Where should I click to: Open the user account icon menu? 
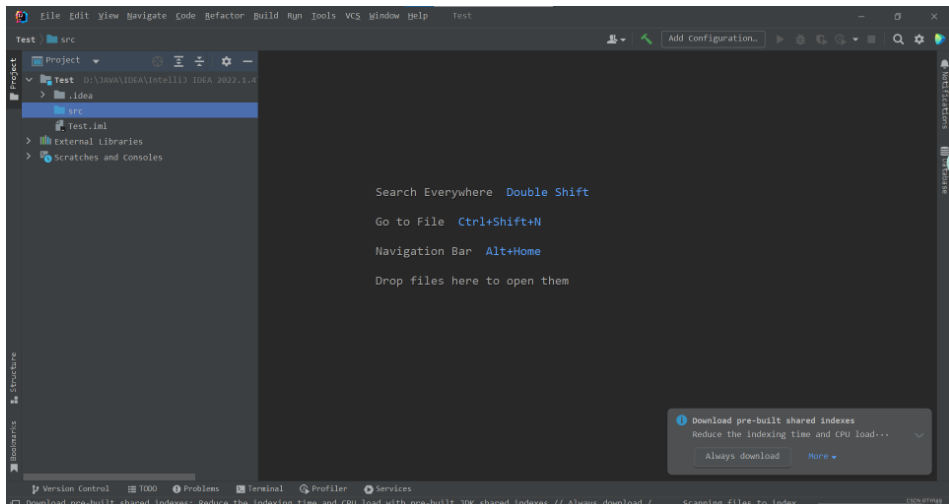pos(616,39)
